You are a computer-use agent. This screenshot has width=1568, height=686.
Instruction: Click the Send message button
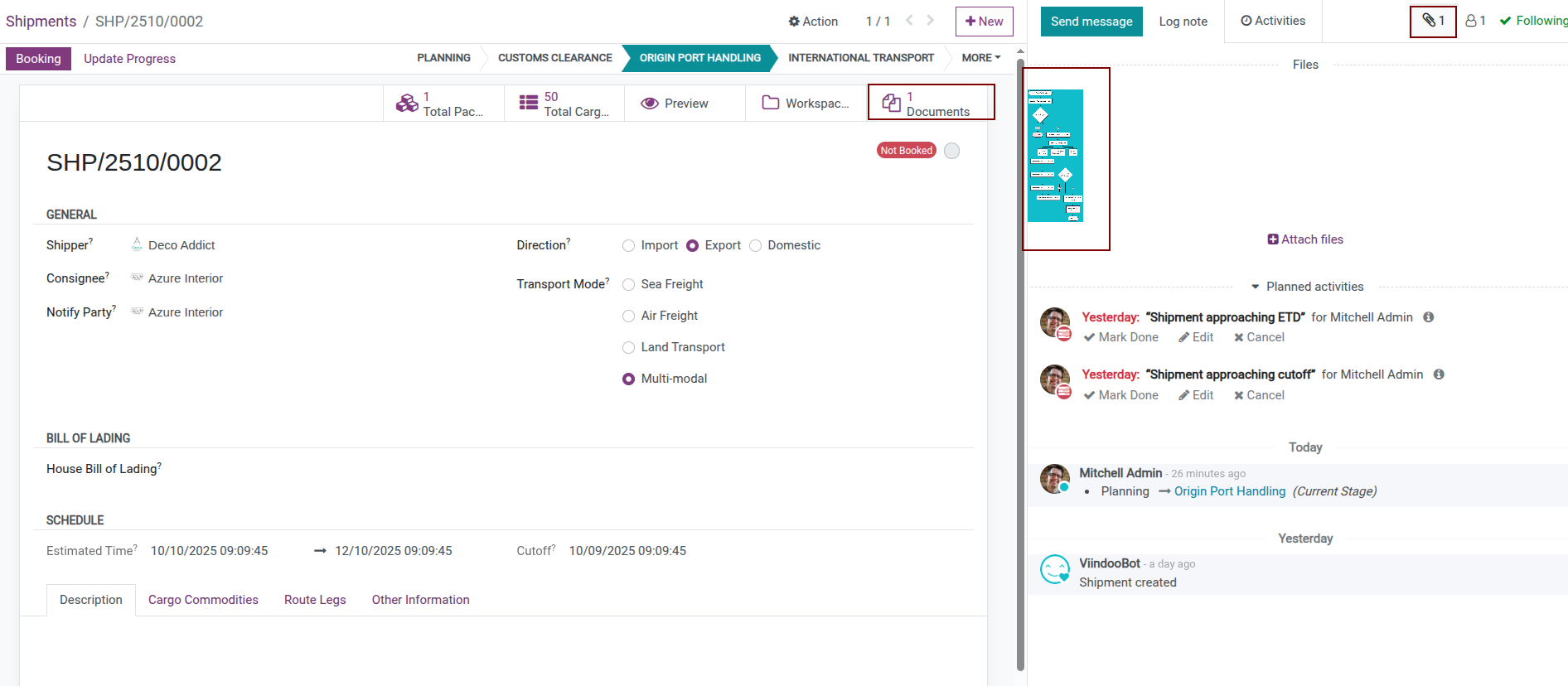click(x=1091, y=22)
